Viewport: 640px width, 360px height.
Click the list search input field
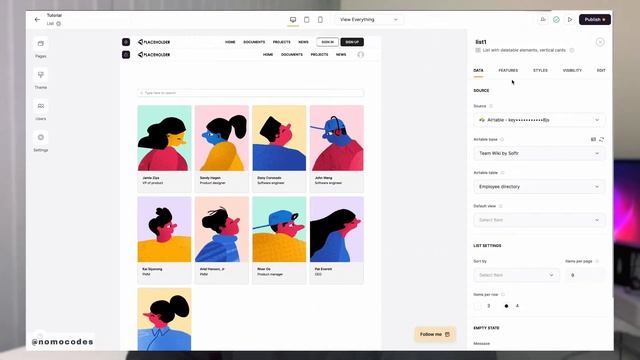pyautogui.click(x=251, y=93)
